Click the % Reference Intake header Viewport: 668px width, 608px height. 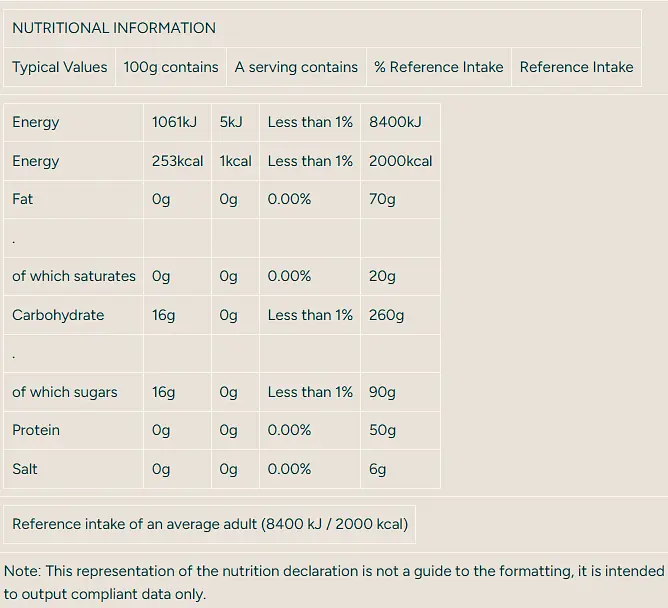(x=439, y=67)
